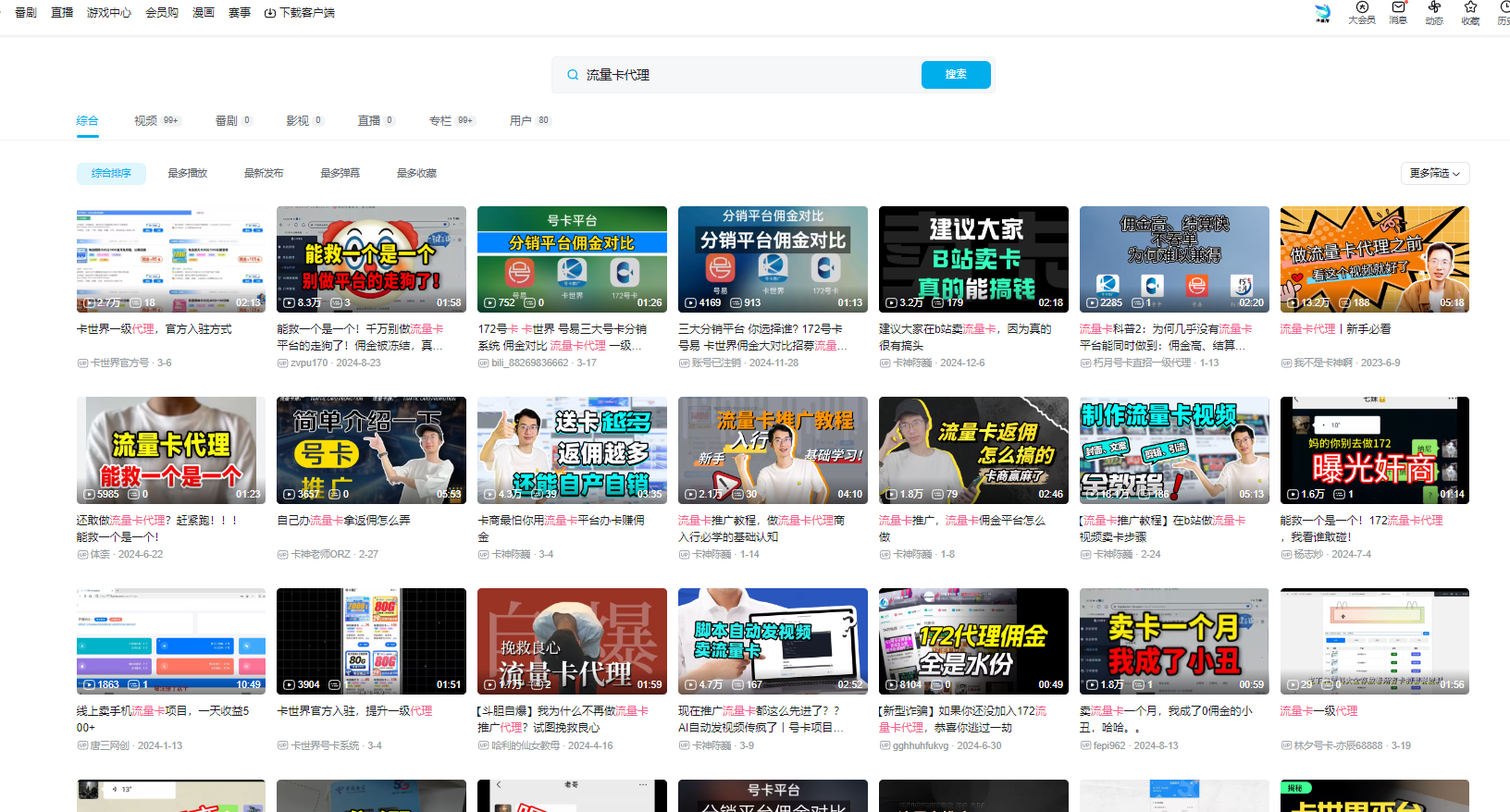This screenshot has width=1510, height=812.
Task: Open 会员购 in top navigation
Action: click(162, 13)
